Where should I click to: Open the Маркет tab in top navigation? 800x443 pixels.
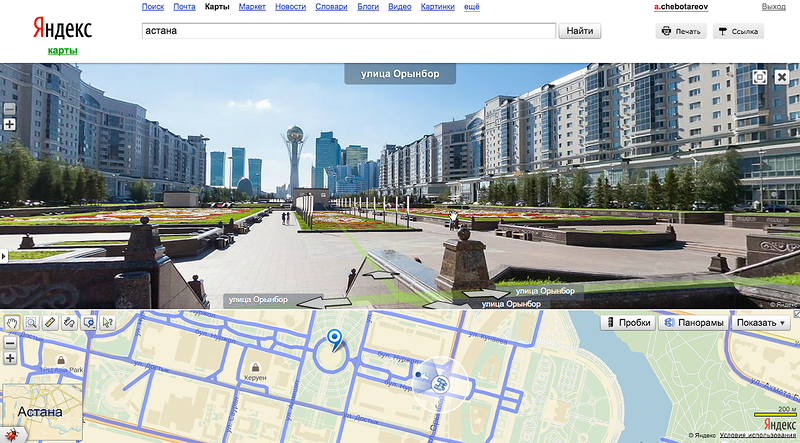pyautogui.click(x=251, y=7)
